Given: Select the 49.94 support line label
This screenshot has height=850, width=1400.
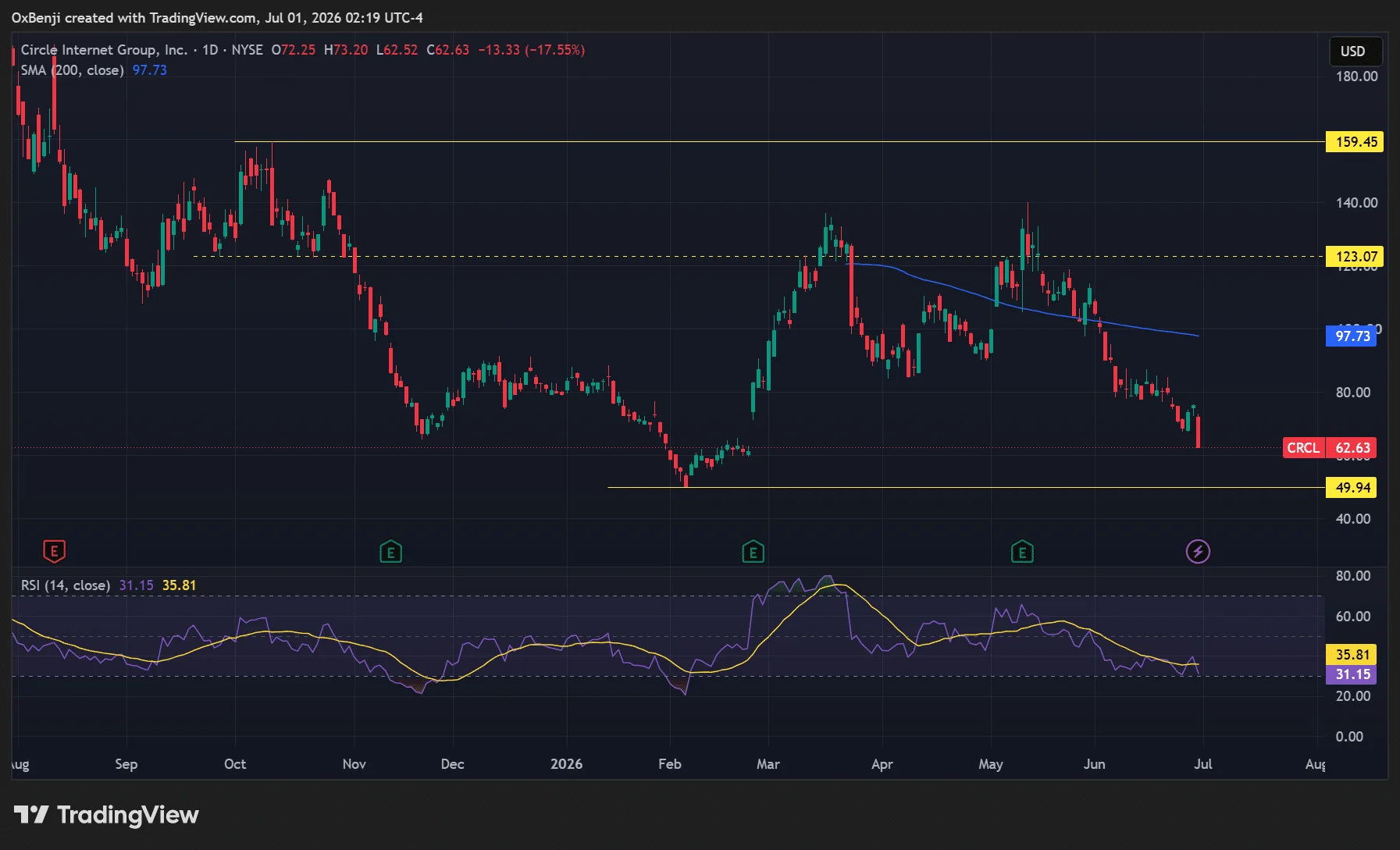Looking at the screenshot, I should point(1351,488).
